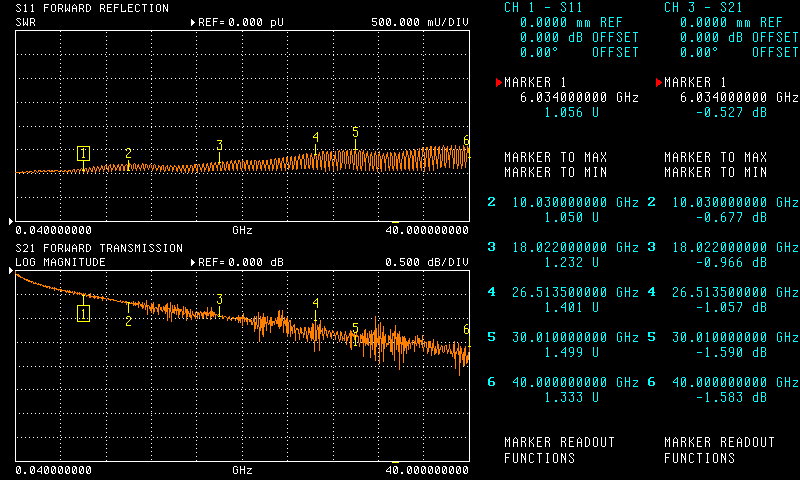This screenshot has height=480, width=800.
Task: Open MARKER READOUT FUNCTIONS for CH 1
Action: click(559, 450)
